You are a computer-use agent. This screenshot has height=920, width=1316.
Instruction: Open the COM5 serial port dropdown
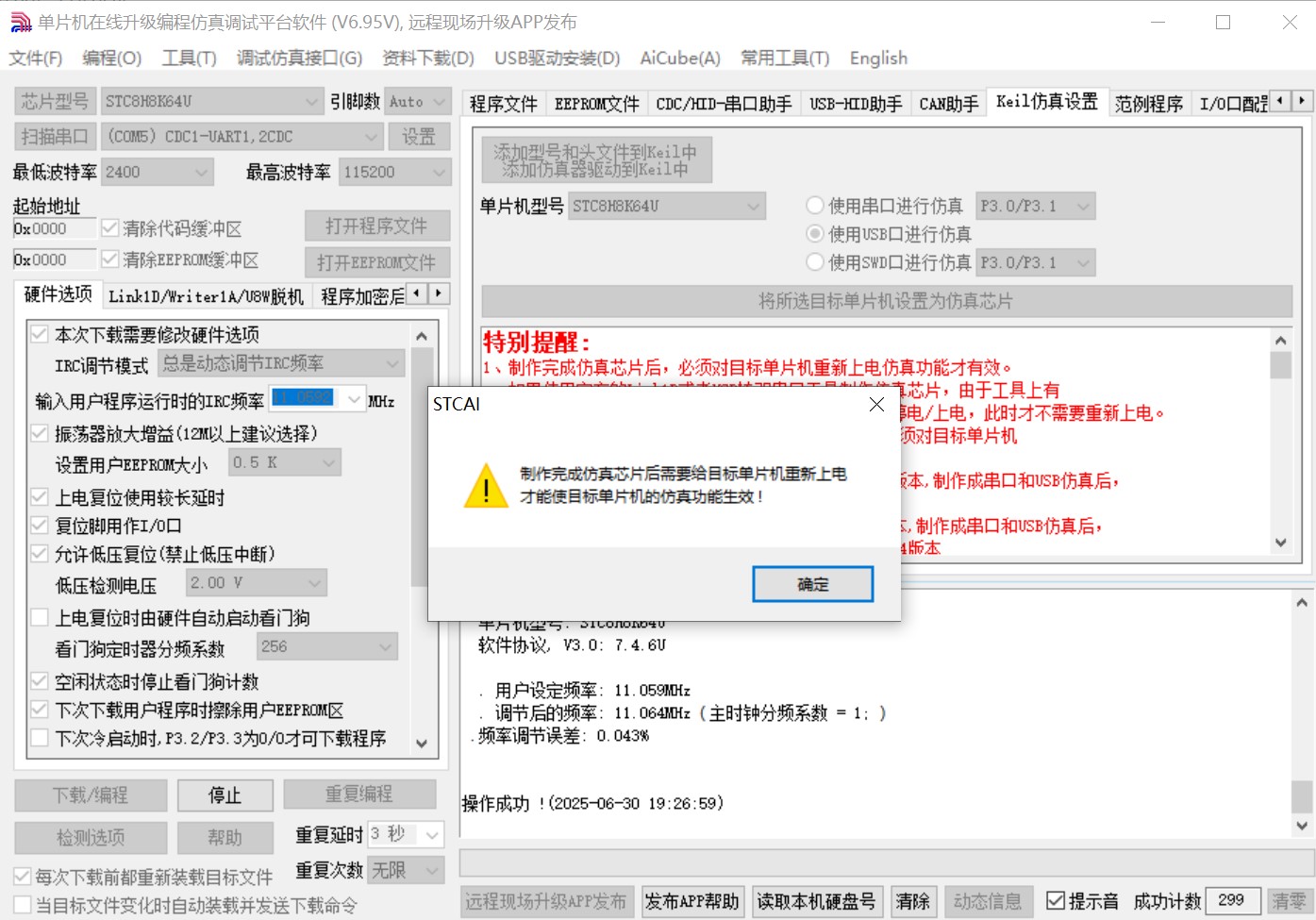pos(242,137)
